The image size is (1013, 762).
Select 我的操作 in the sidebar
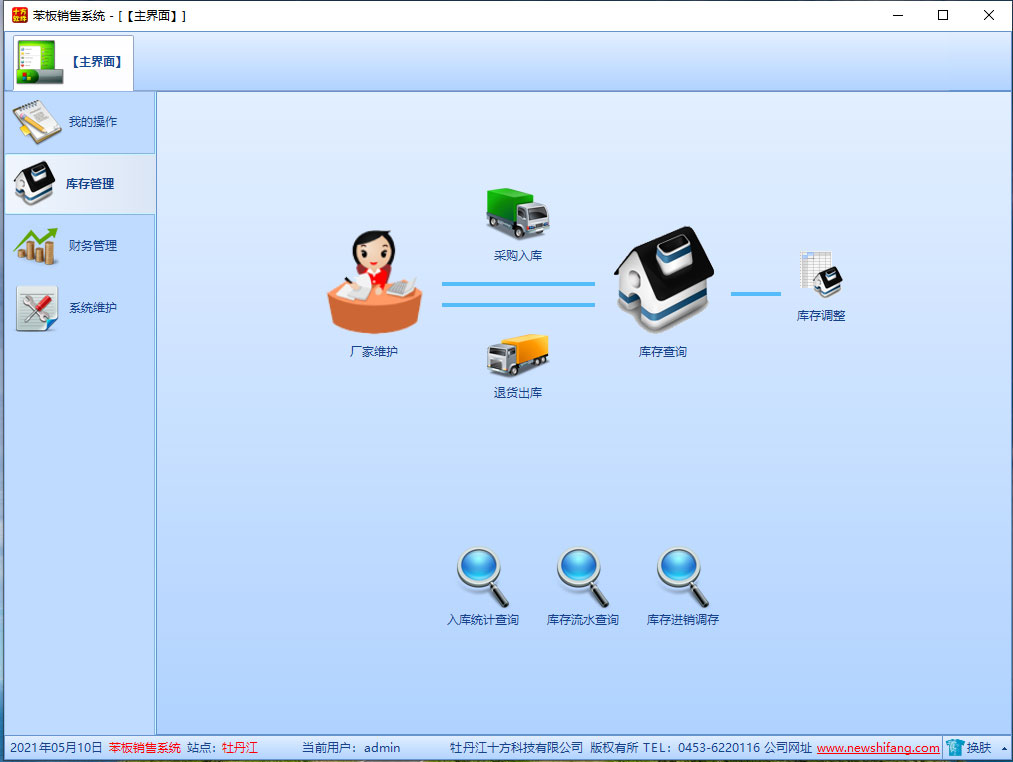coord(80,122)
